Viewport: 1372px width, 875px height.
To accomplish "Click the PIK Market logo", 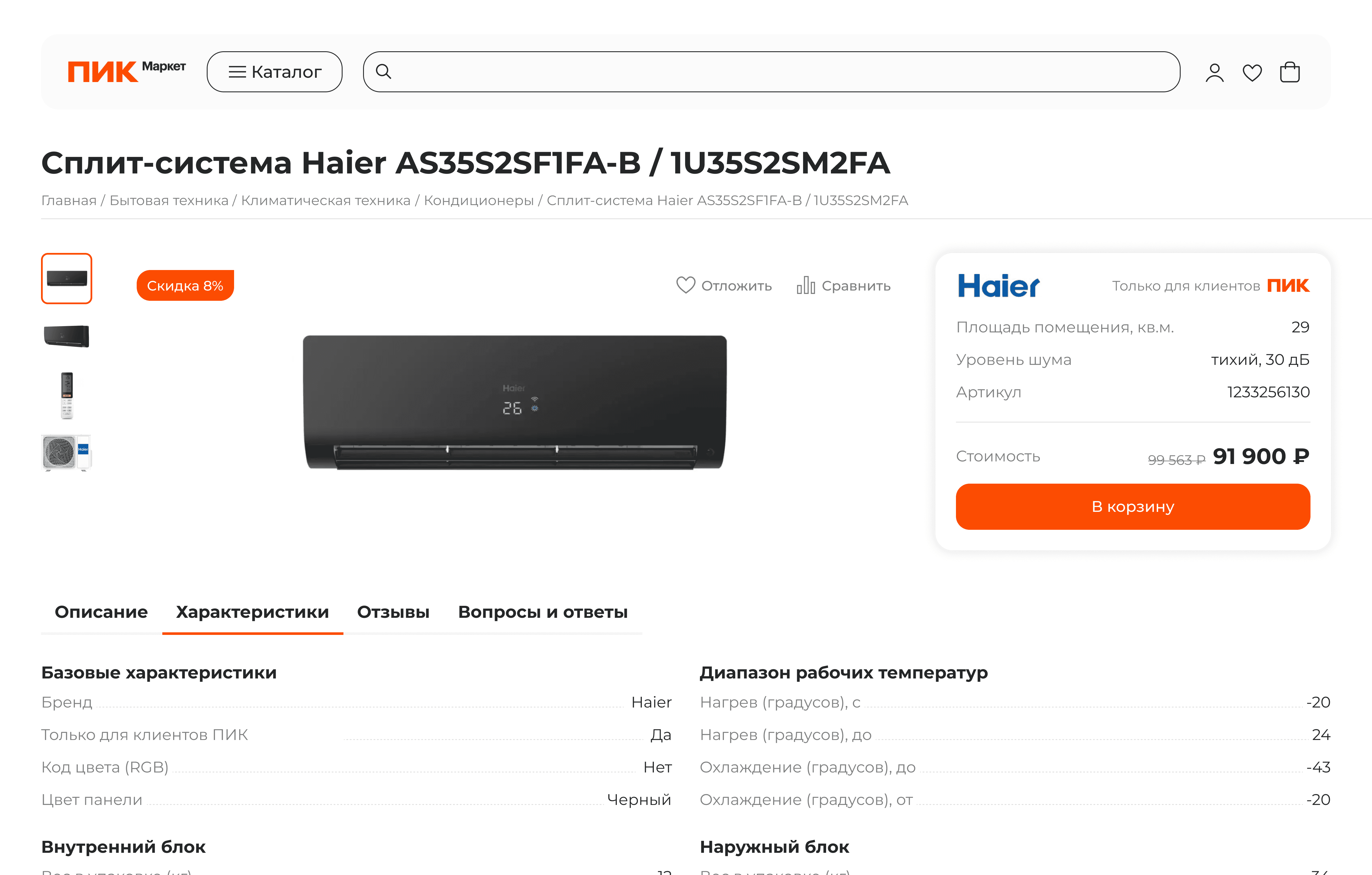I will pos(126,72).
